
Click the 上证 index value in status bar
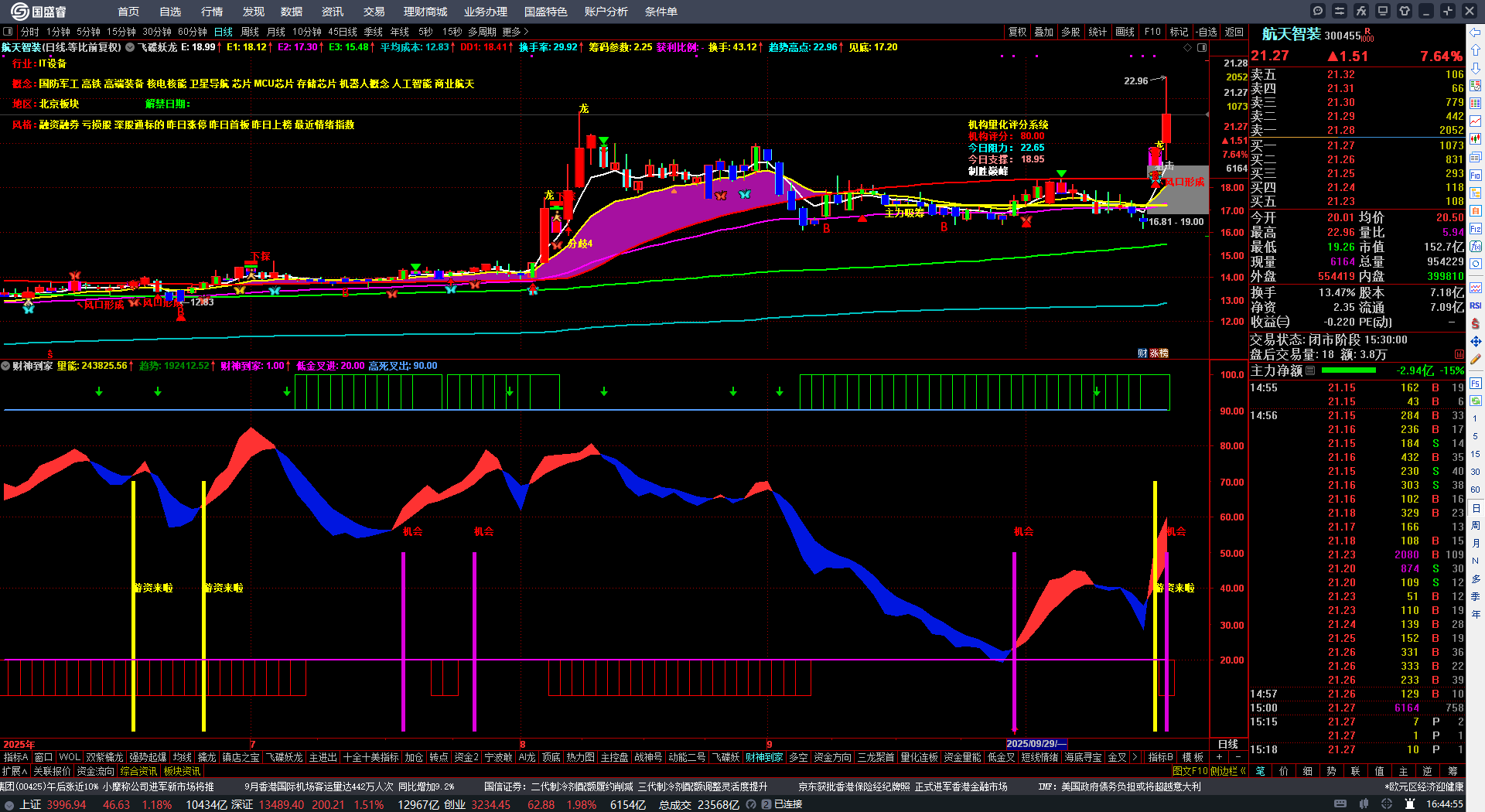pyautogui.click(x=67, y=804)
